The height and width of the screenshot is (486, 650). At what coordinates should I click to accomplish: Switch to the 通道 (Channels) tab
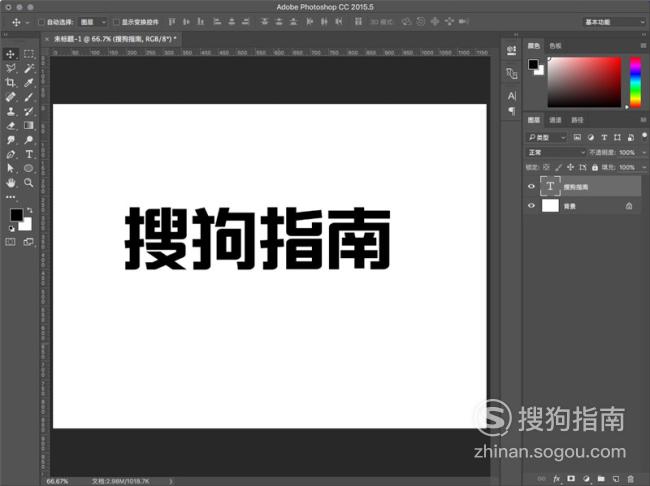[x=555, y=120]
